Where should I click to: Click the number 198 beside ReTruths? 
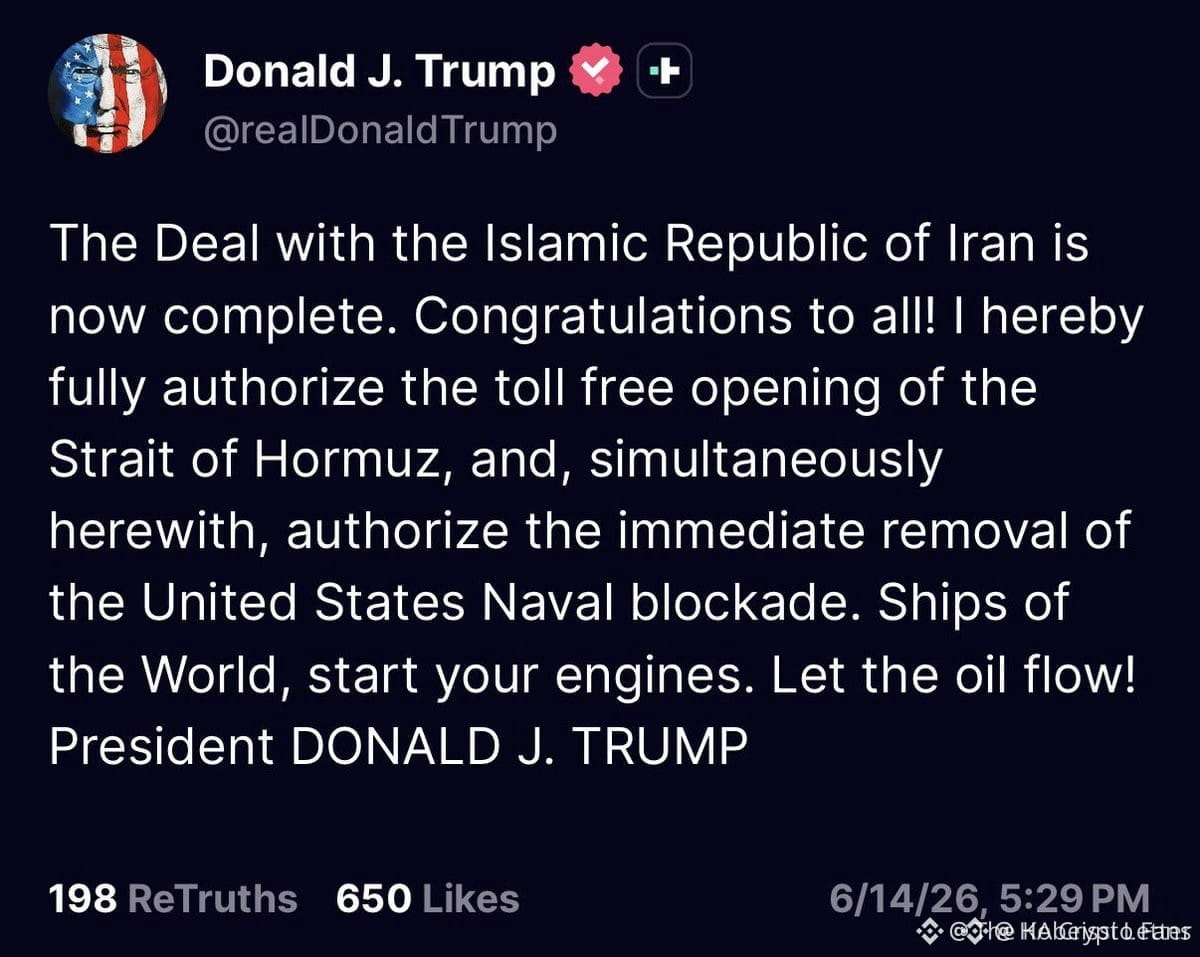click(x=83, y=898)
